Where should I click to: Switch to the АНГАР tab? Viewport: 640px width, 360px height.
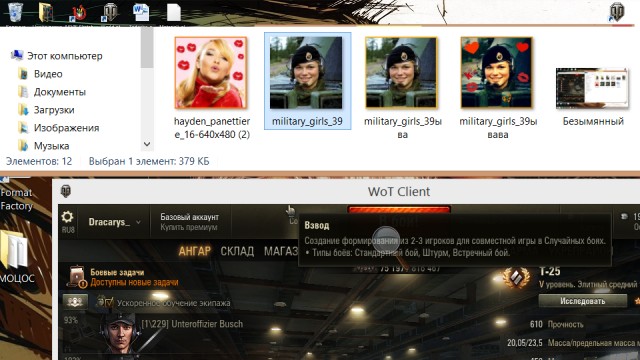coord(195,251)
